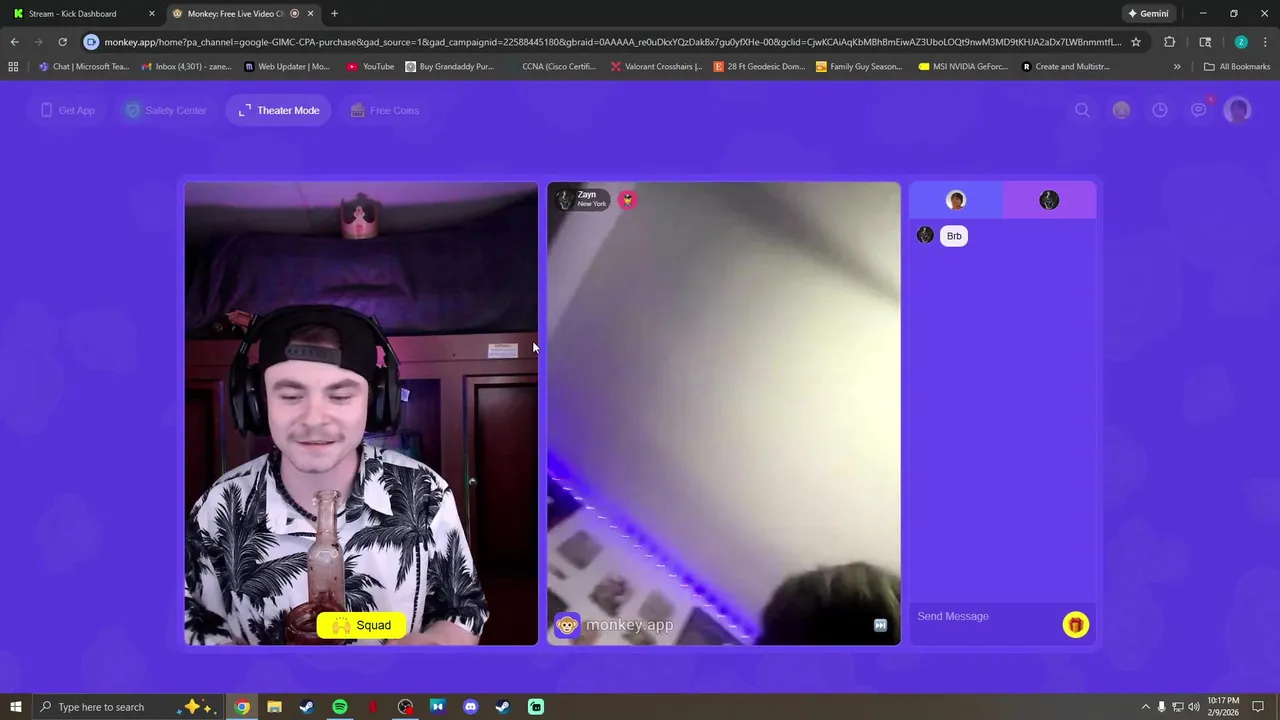The height and width of the screenshot is (720, 1280).
Task: Open the MSI NVIDIA GeForc... bookmark
Action: (x=963, y=67)
